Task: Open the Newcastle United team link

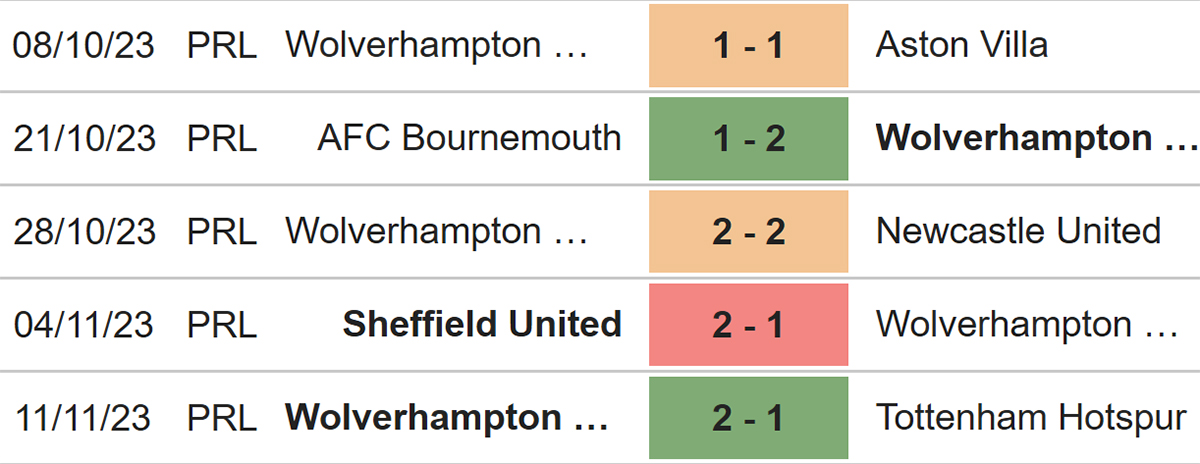Action: coord(1019,231)
